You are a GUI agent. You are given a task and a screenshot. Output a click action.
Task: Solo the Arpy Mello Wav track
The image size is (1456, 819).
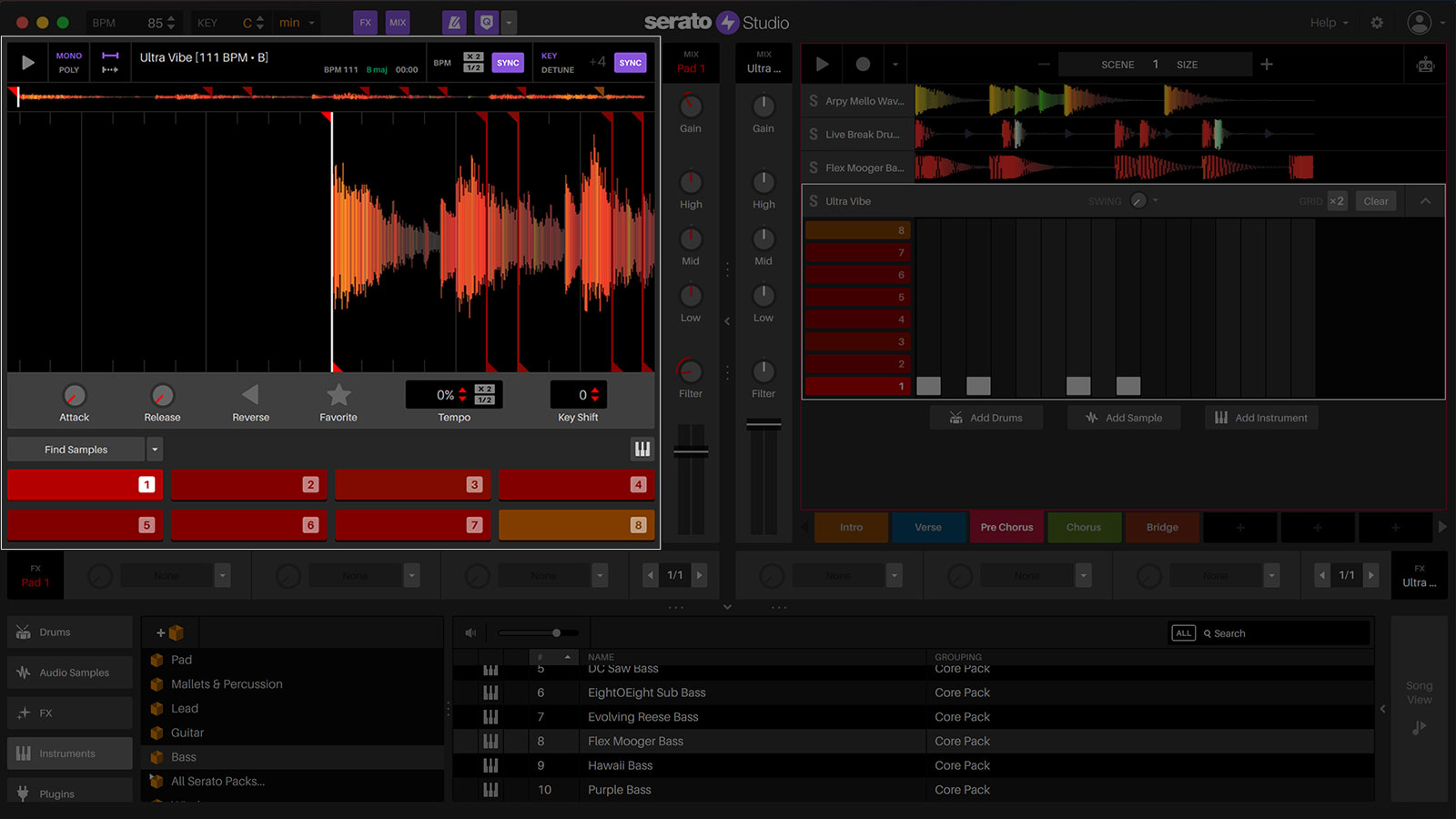[x=814, y=101]
